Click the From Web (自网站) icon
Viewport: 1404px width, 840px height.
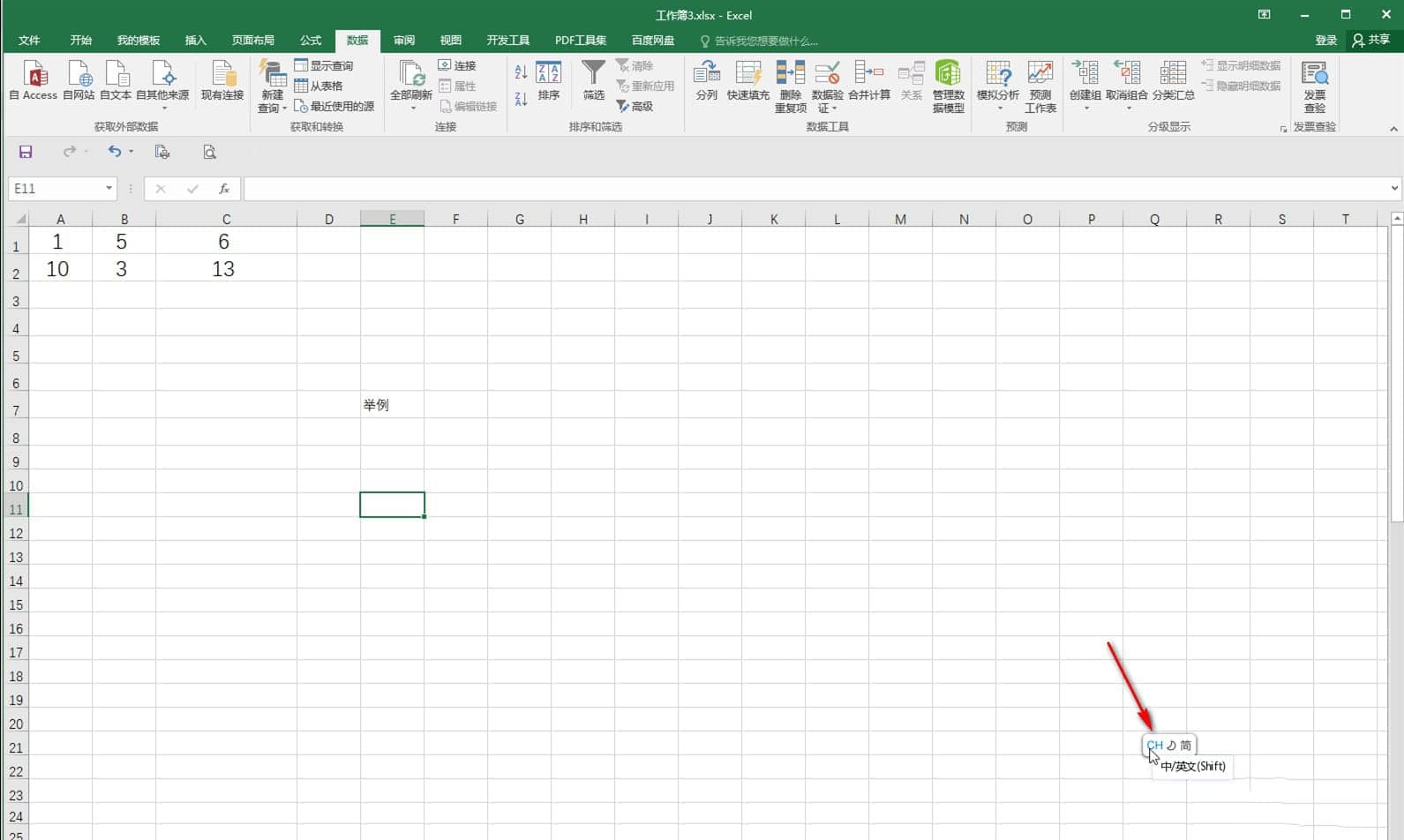coord(79,80)
